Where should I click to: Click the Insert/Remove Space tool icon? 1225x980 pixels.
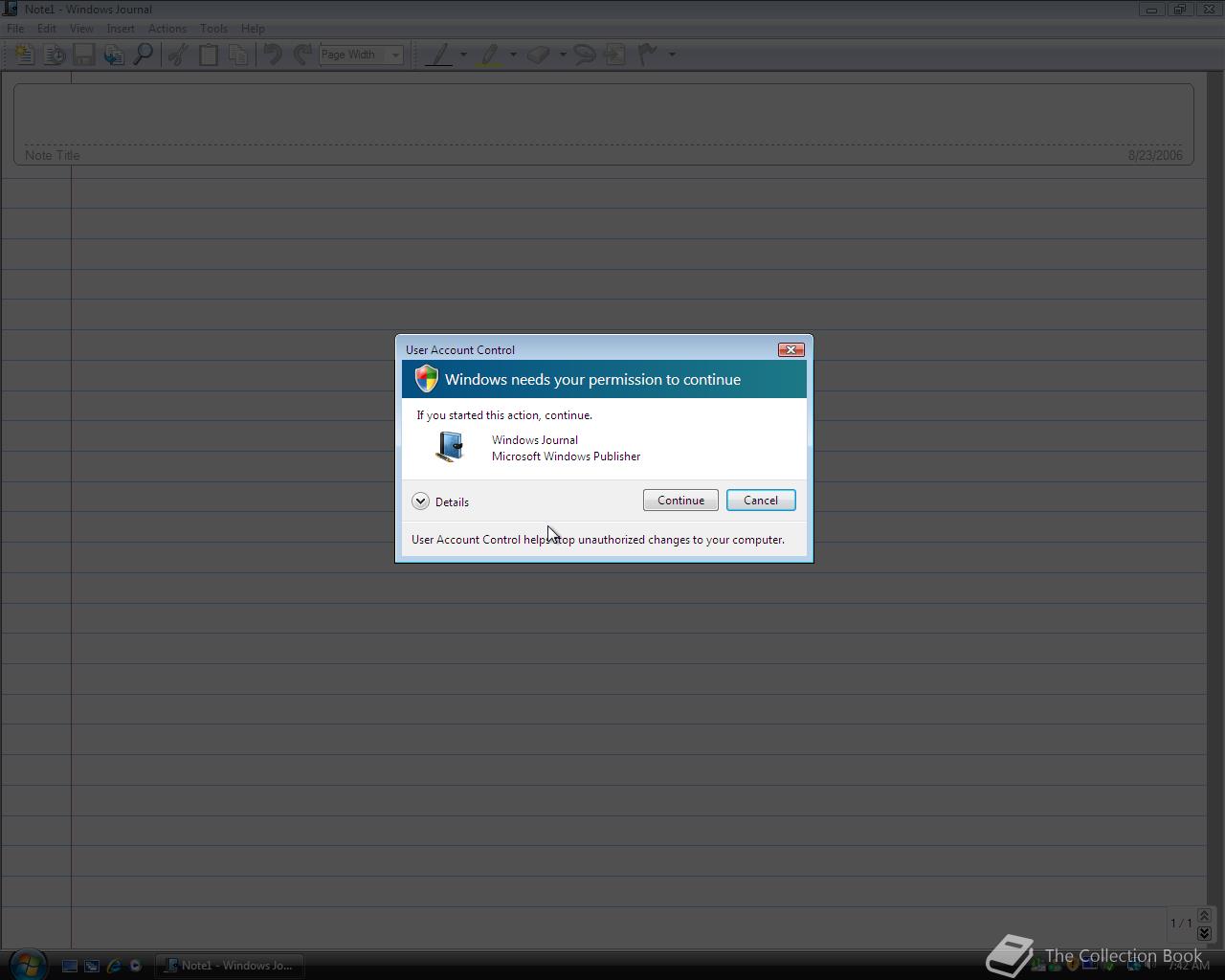614,55
